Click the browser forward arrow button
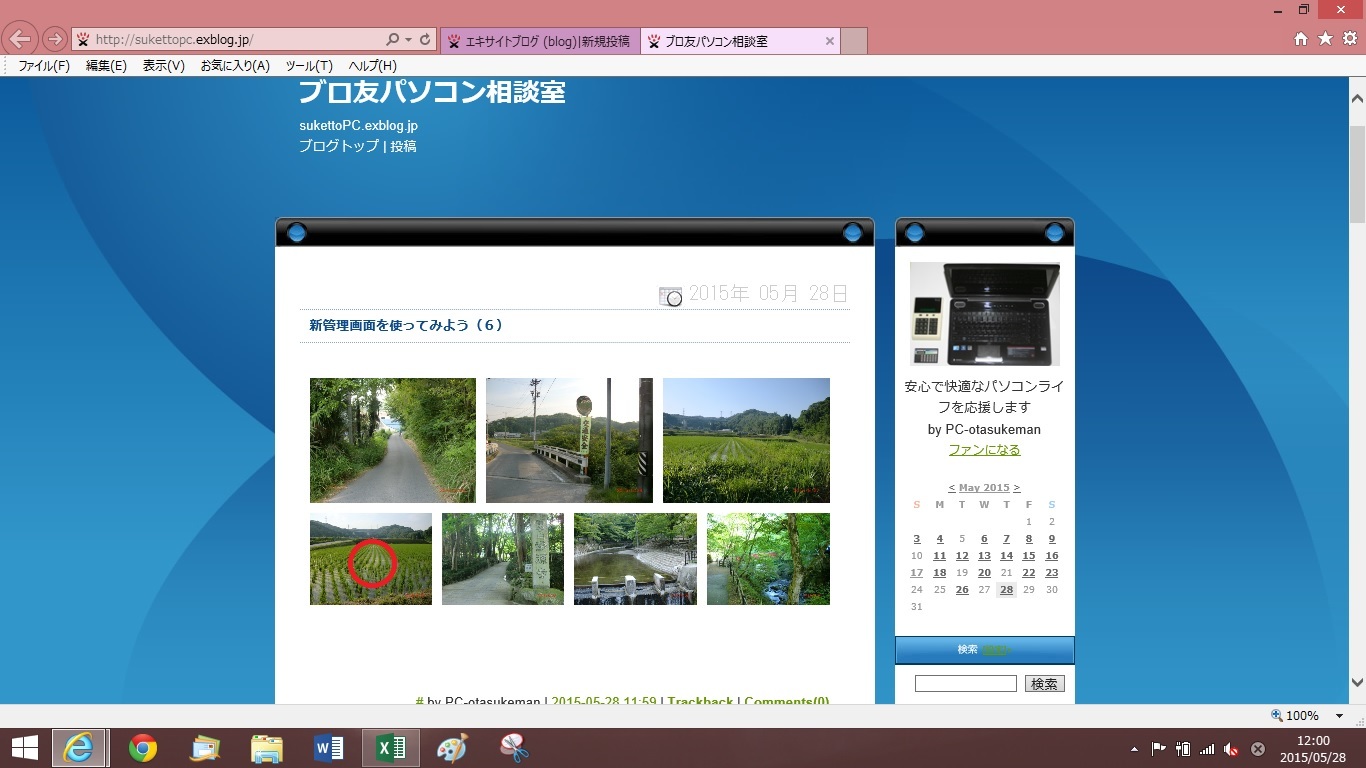This screenshot has height=768, width=1366. [x=55, y=40]
